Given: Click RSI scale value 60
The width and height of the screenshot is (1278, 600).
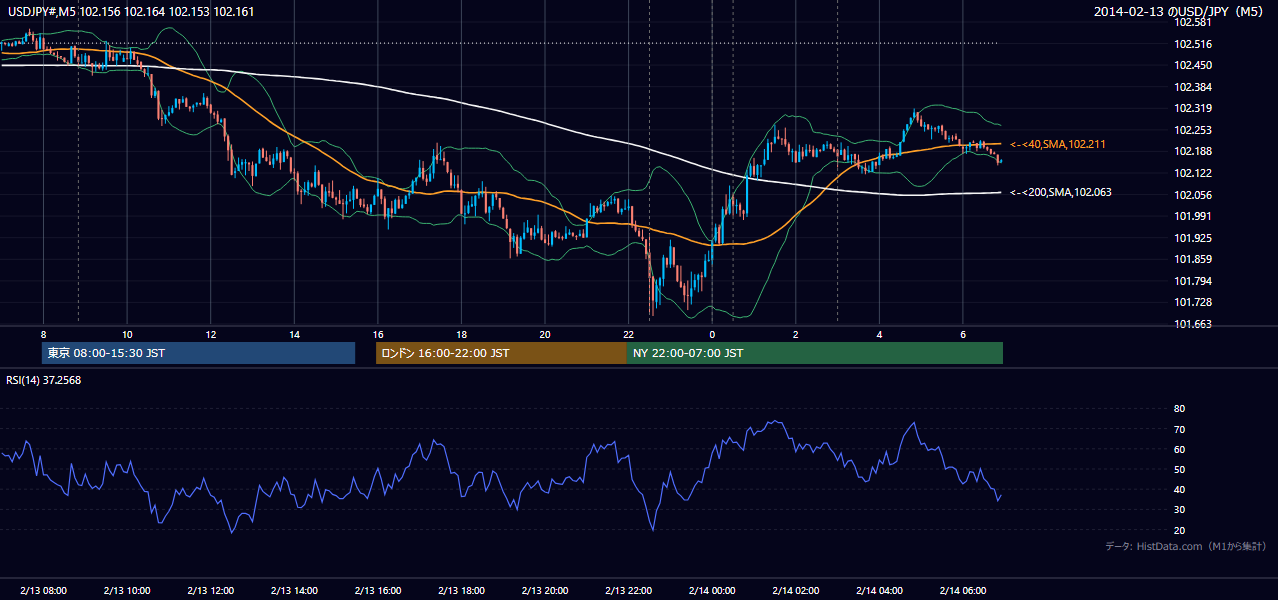Looking at the screenshot, I should click(x=1179, y=449).
